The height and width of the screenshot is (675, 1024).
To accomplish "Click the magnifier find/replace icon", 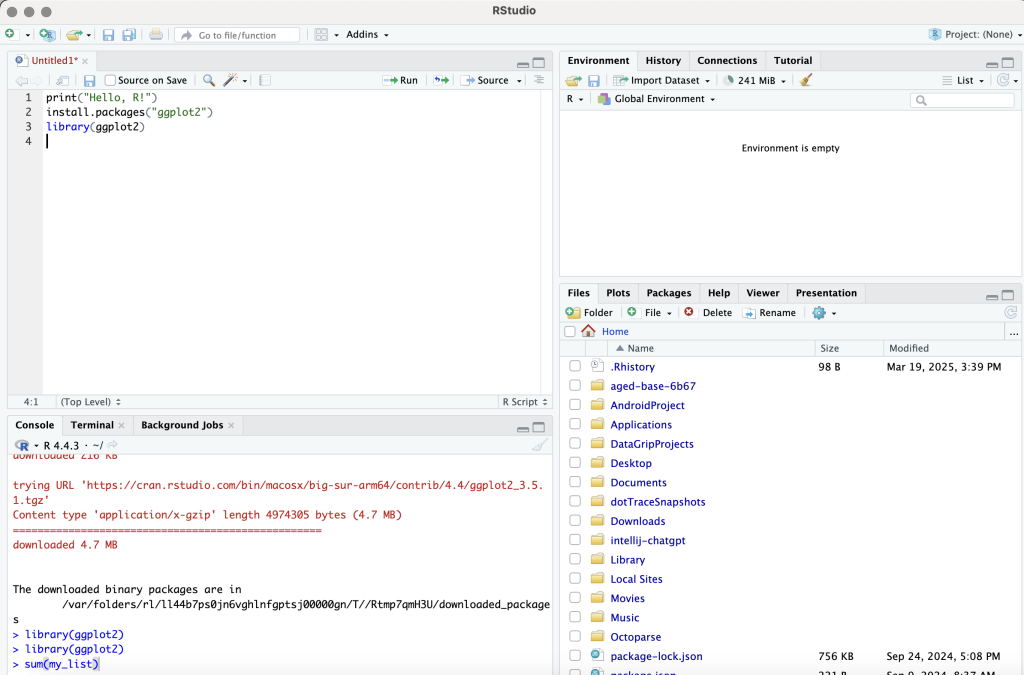I will point(209,80).
